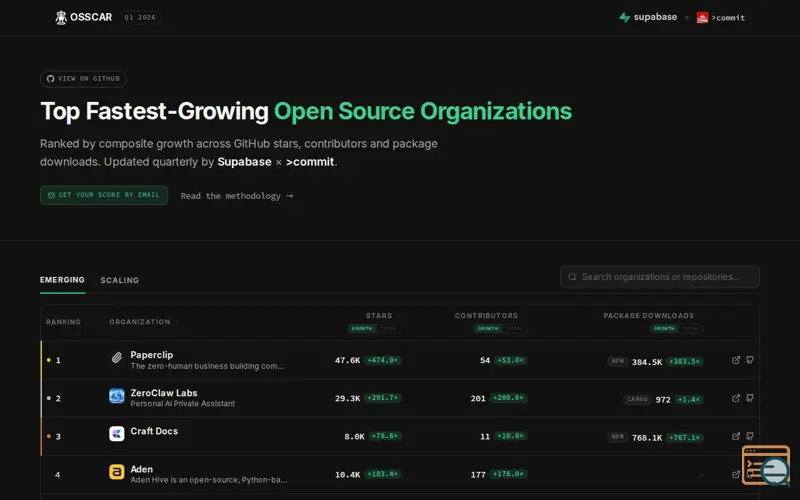The width and height of the screenshot is (800, 500).
Task: Open the Paperclip organization name
Action: pyautogui.click(x=152, y=355)
